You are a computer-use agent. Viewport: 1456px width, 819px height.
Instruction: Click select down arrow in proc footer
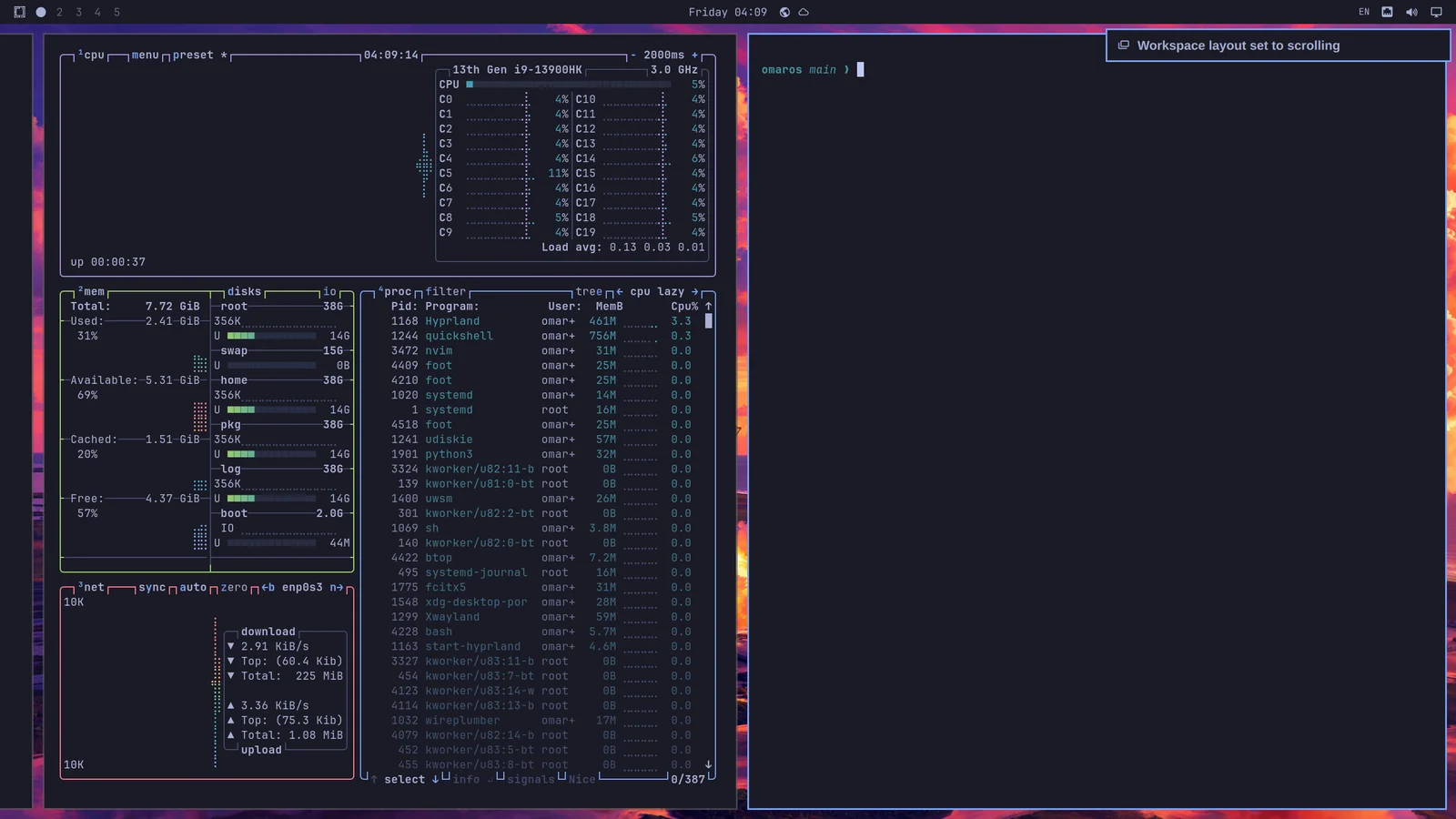(435, 779)
